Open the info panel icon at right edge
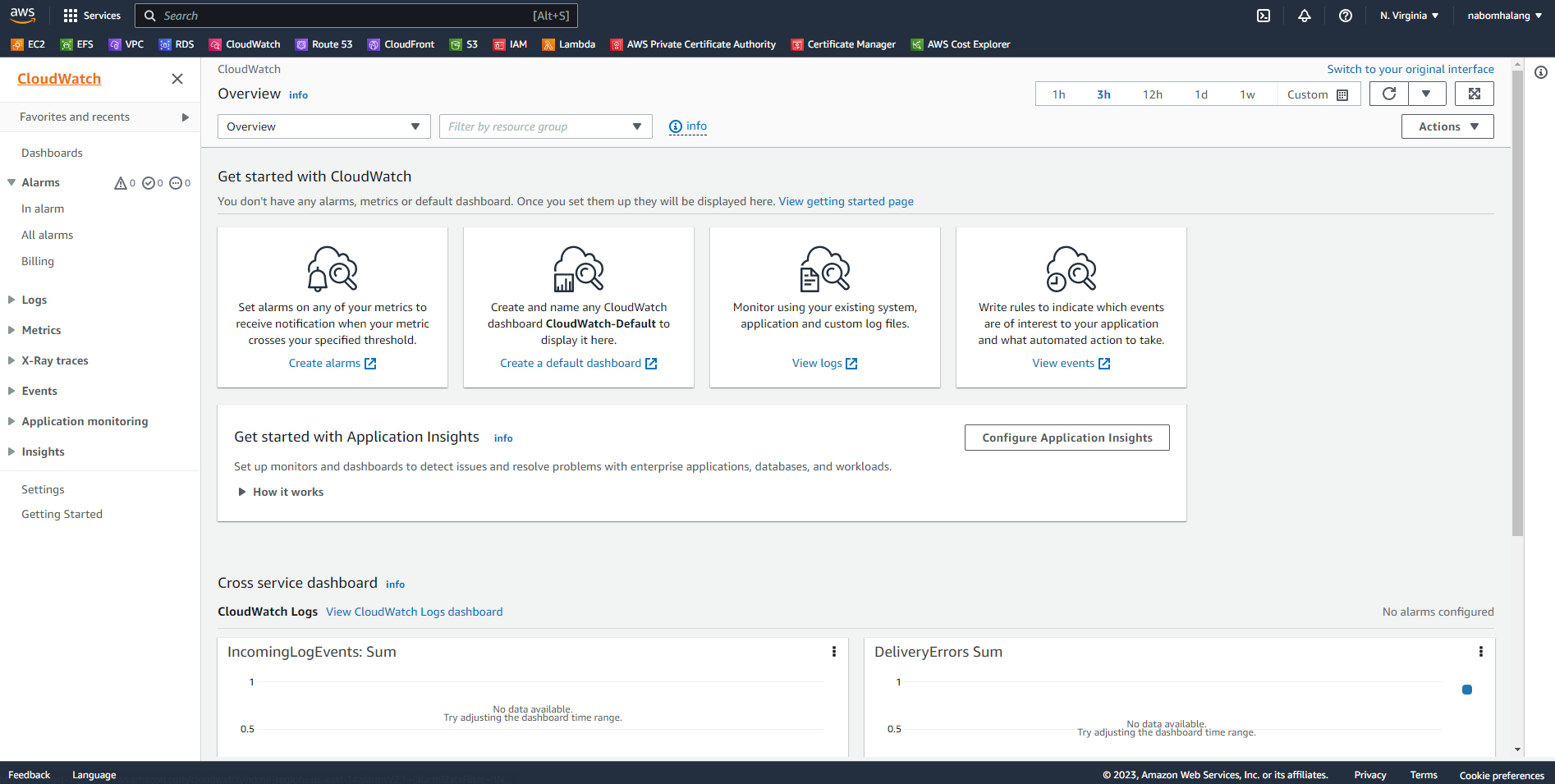This screenshot has height=784, width=1555. click(1541, 72)
